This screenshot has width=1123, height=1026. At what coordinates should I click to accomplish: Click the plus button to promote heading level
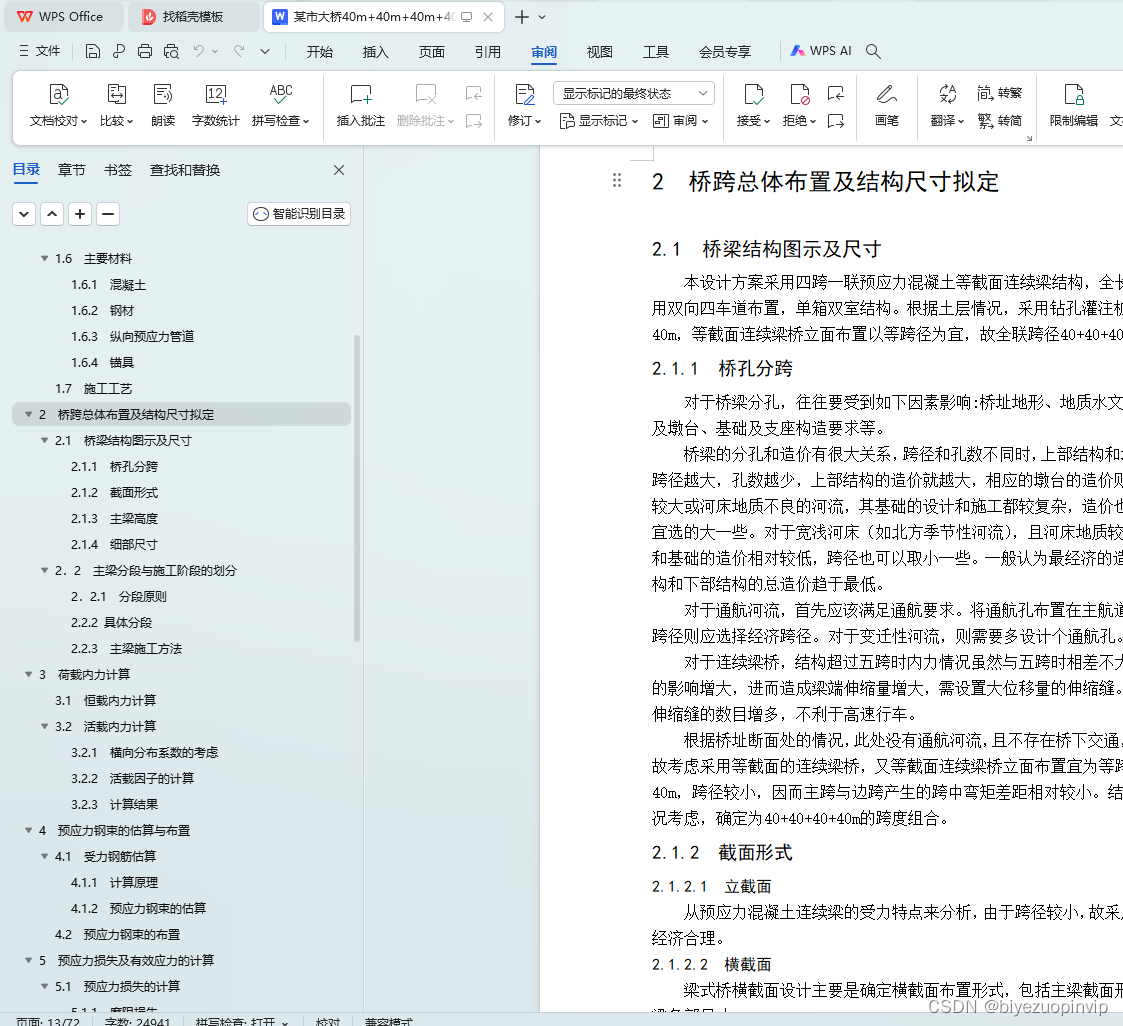click(79, 213)
